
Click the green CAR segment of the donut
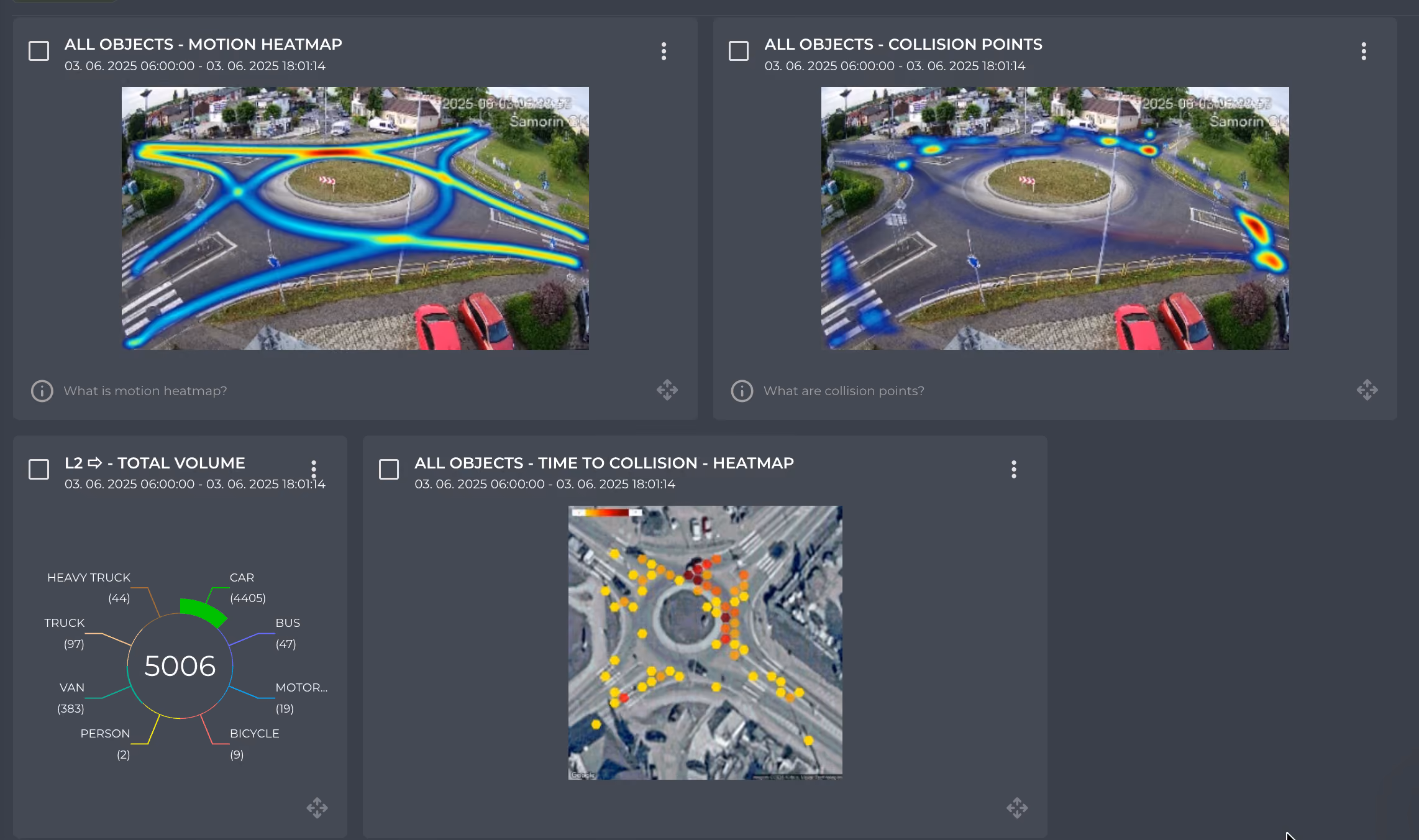[203, 611]
